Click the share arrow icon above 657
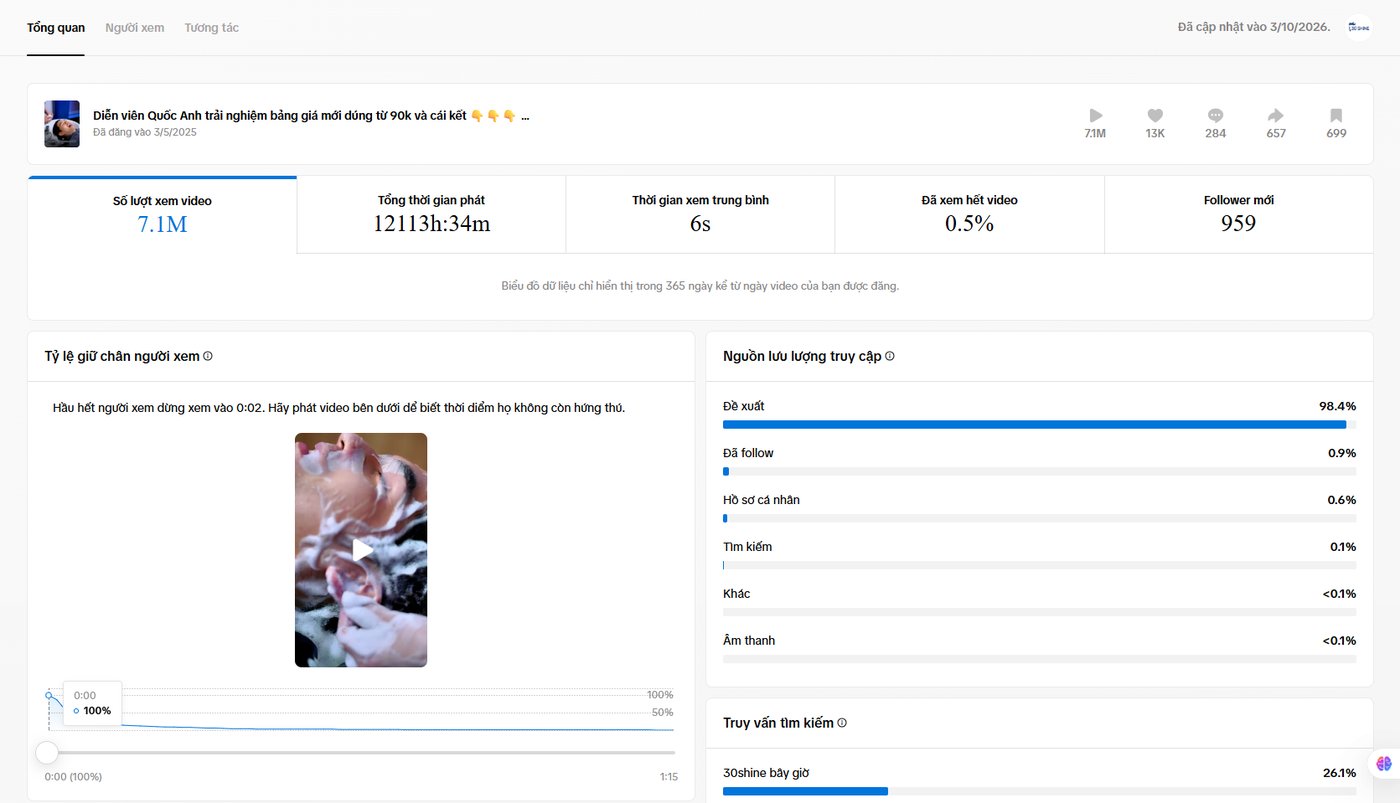The image size is (1400, 803). point(1276,115)
